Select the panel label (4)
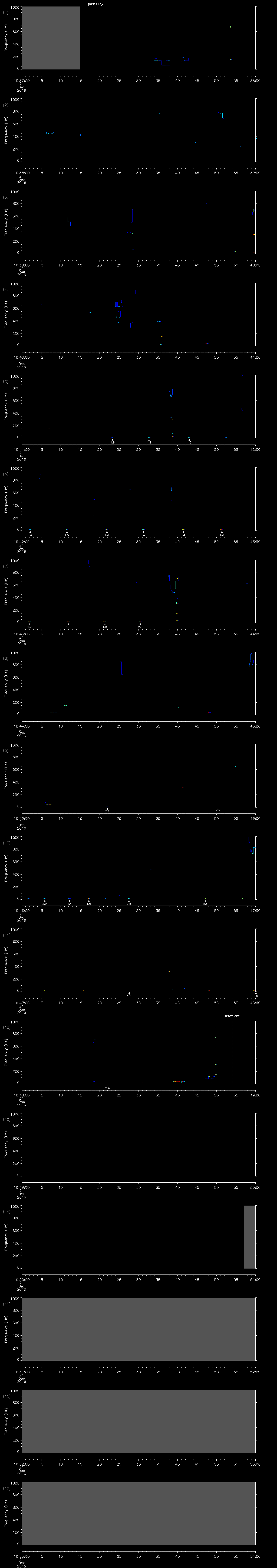 coord(5,290)
